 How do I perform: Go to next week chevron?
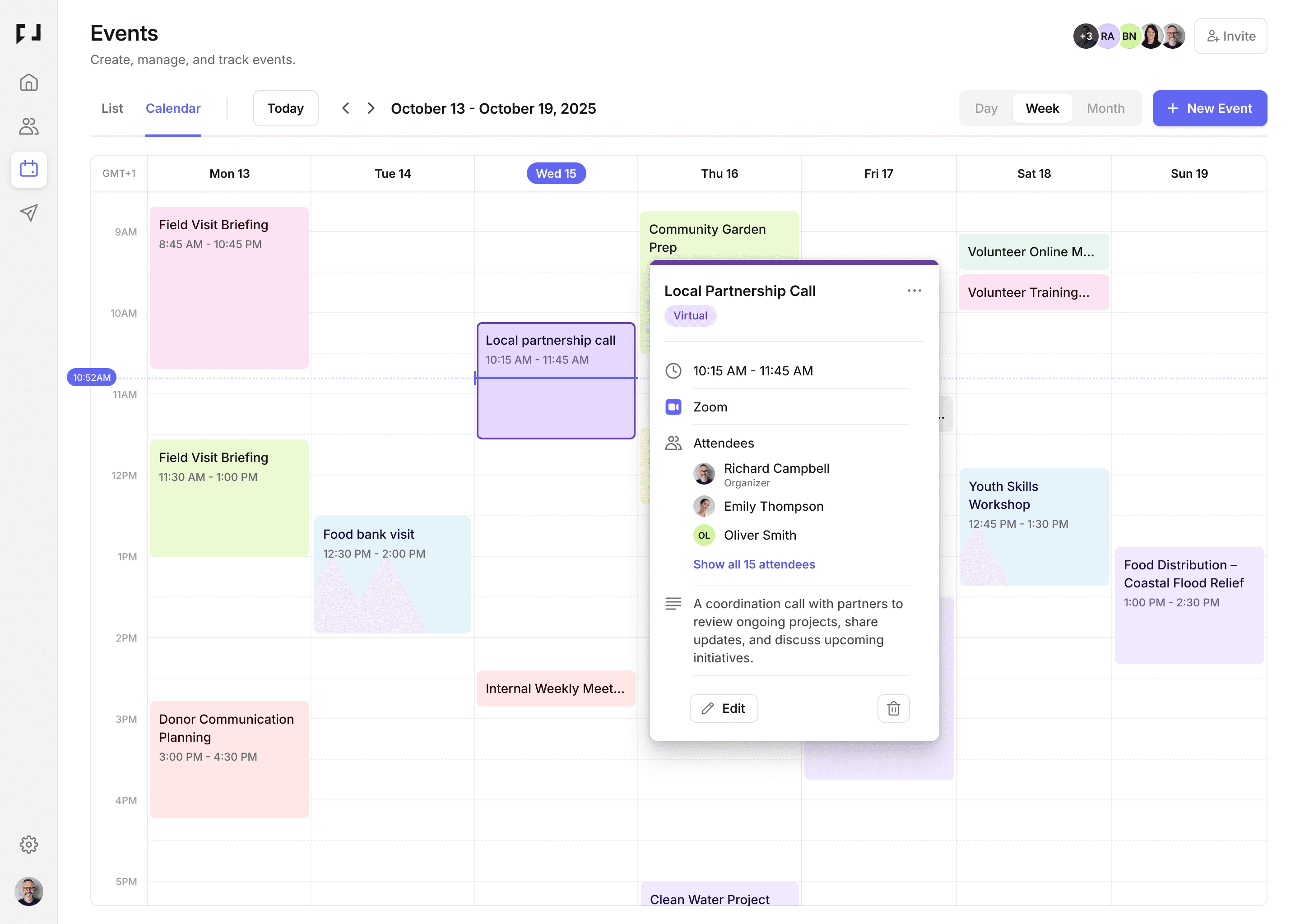pyautogui.click(x=371, y=108)
